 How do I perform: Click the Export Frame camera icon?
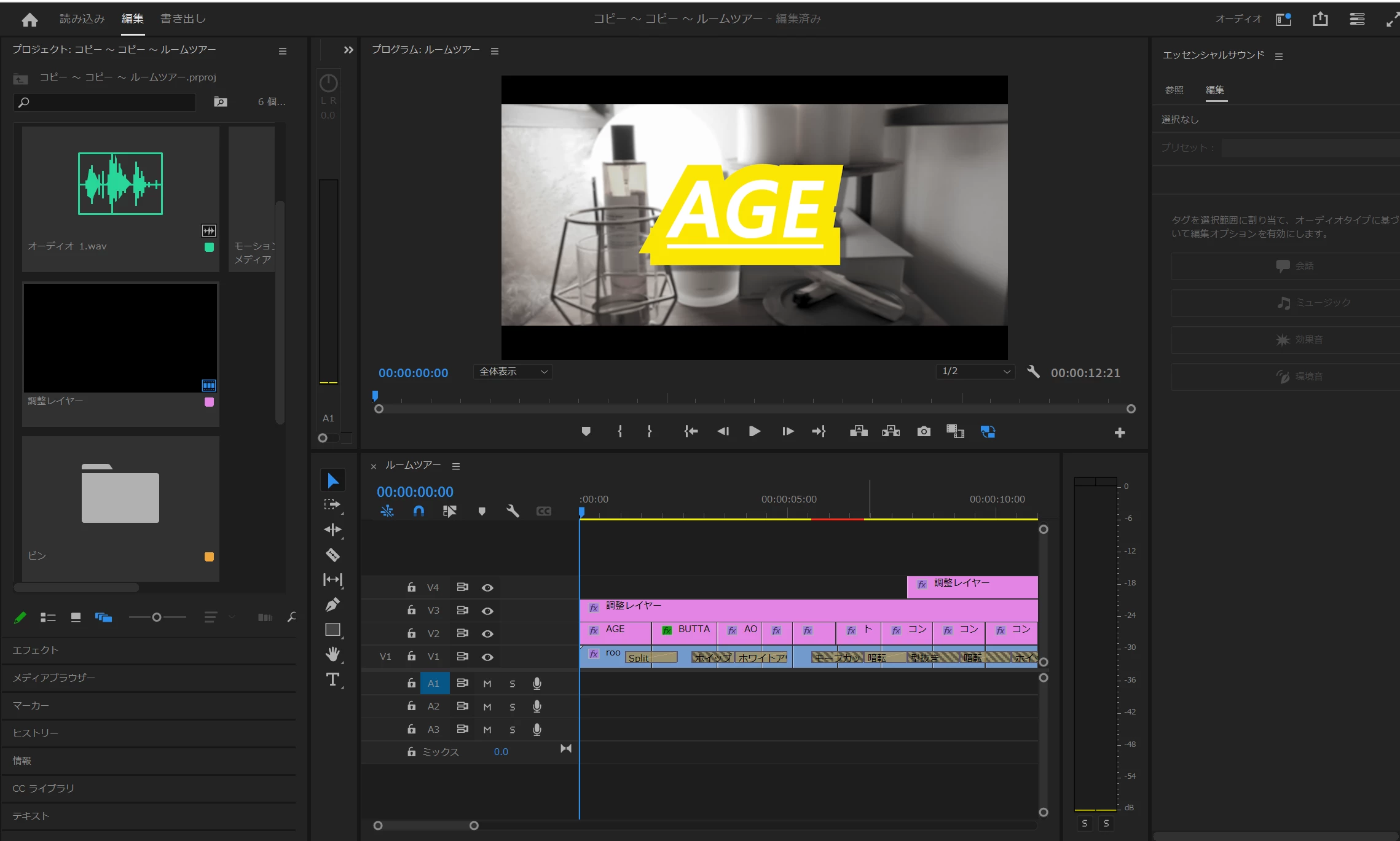pos(923,432)
